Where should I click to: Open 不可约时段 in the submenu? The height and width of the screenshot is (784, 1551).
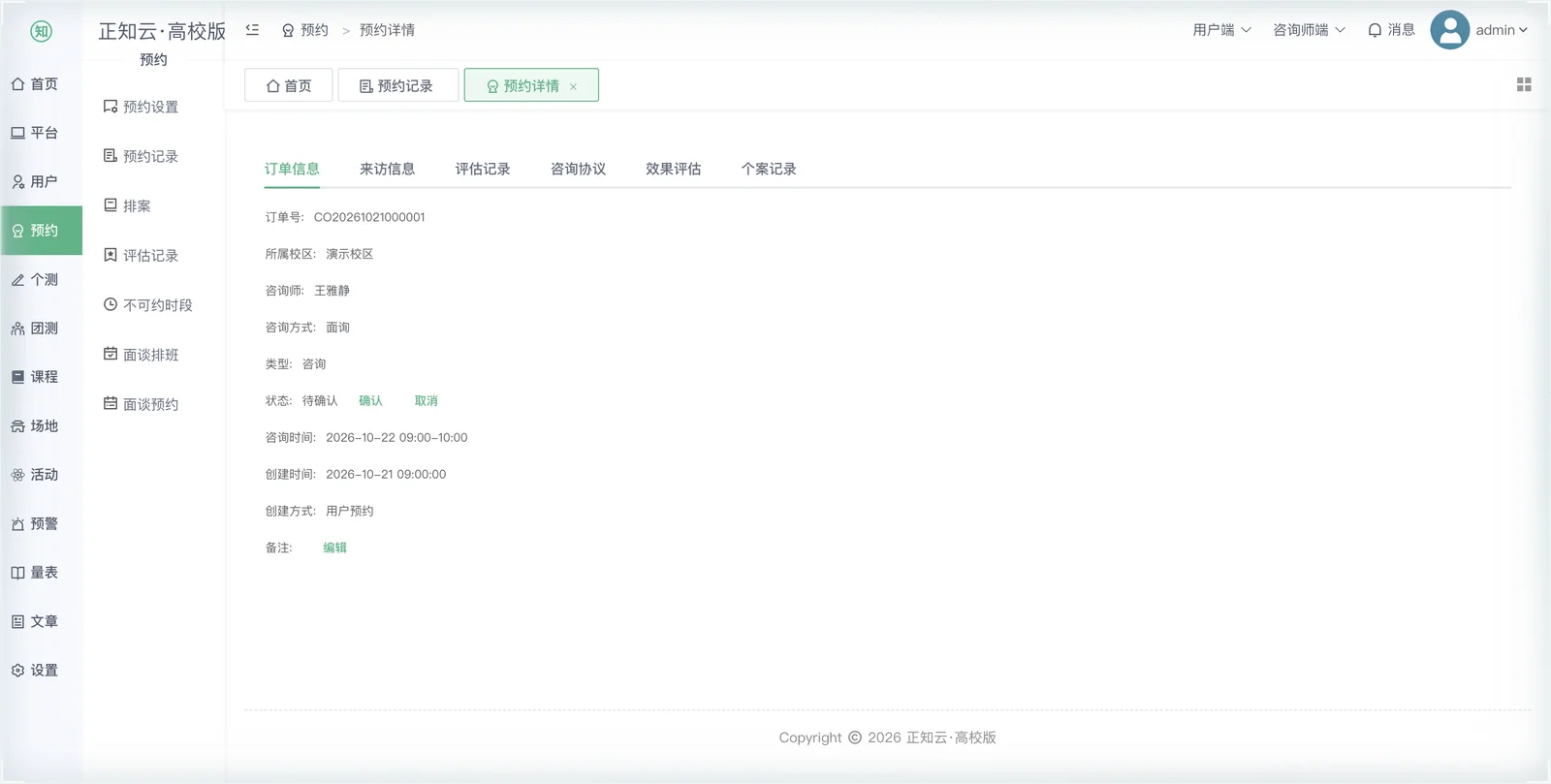click(147, 305)
